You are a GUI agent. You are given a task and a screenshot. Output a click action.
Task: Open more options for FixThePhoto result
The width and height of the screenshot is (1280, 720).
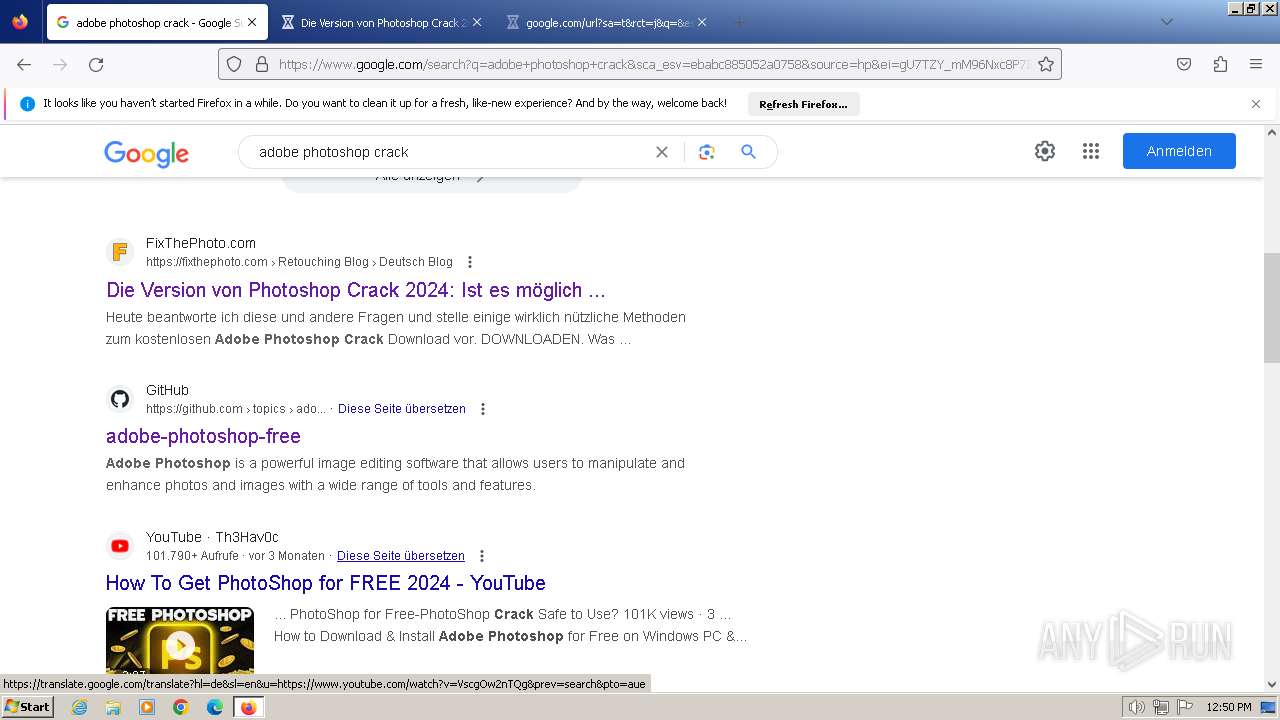pyautogui.click(x=470, y=262)
